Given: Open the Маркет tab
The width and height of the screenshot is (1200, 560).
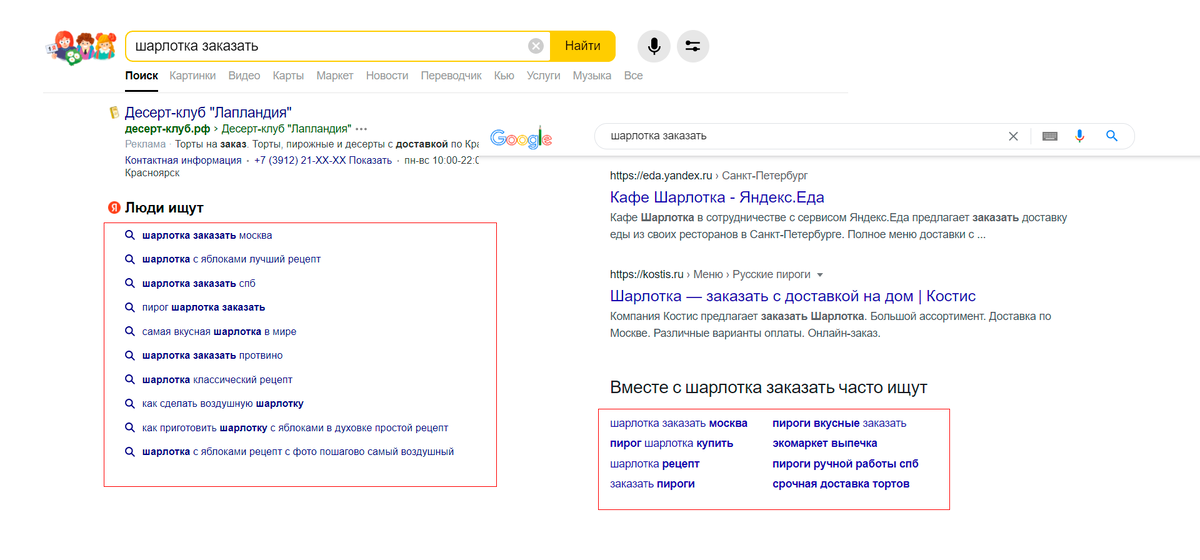Looking at the screenshot, I should 335,76.
